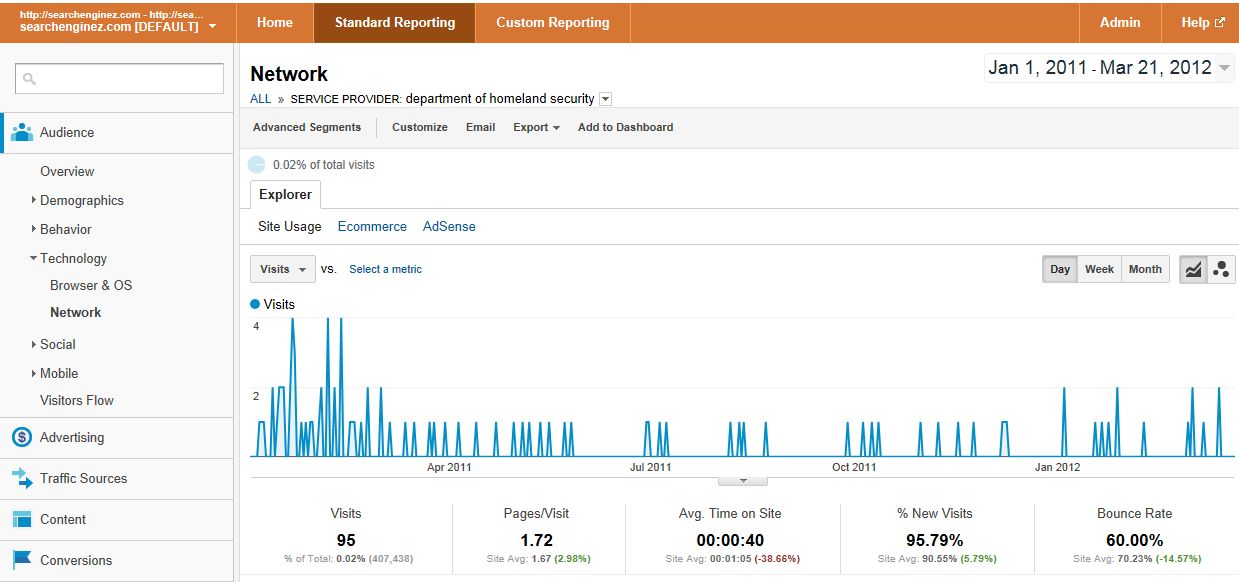Screen dimensions: 1239x582
Task: Open Advertising via its dollar icon
Action: click(x=22, y=437)
